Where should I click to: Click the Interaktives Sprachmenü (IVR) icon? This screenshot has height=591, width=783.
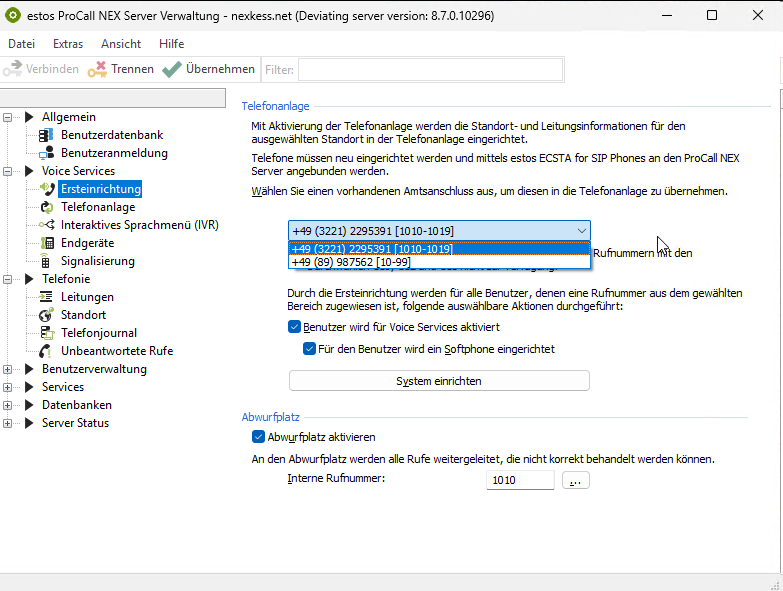[x=46, y=225]
